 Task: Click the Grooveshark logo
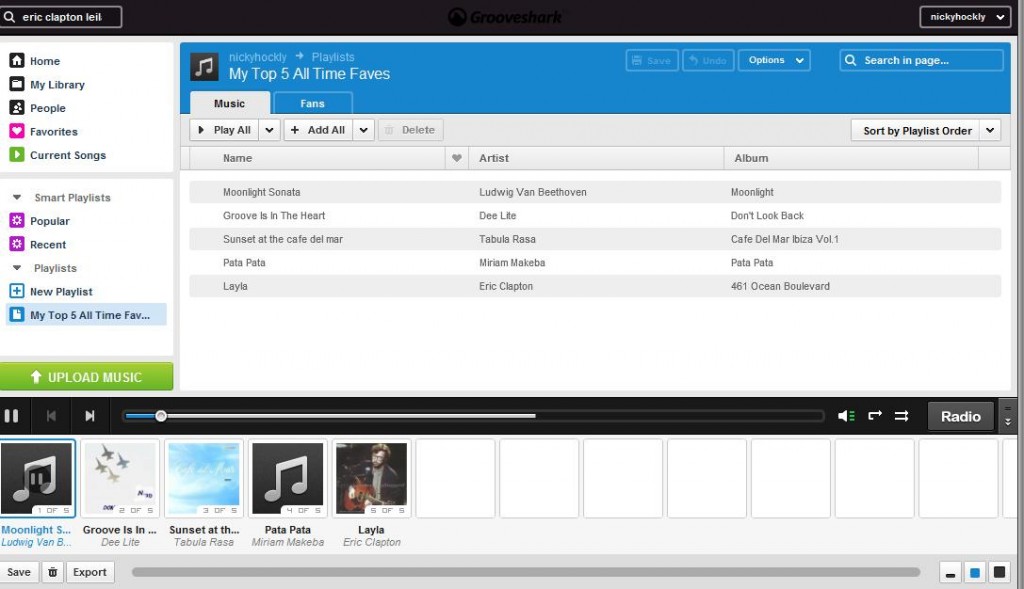coord(505,17)
